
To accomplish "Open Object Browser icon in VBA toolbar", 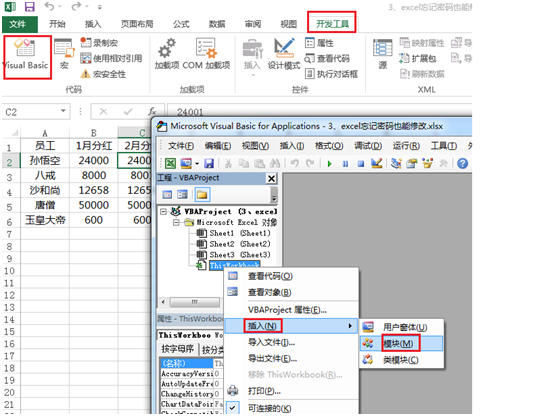I will click(427, 164).
